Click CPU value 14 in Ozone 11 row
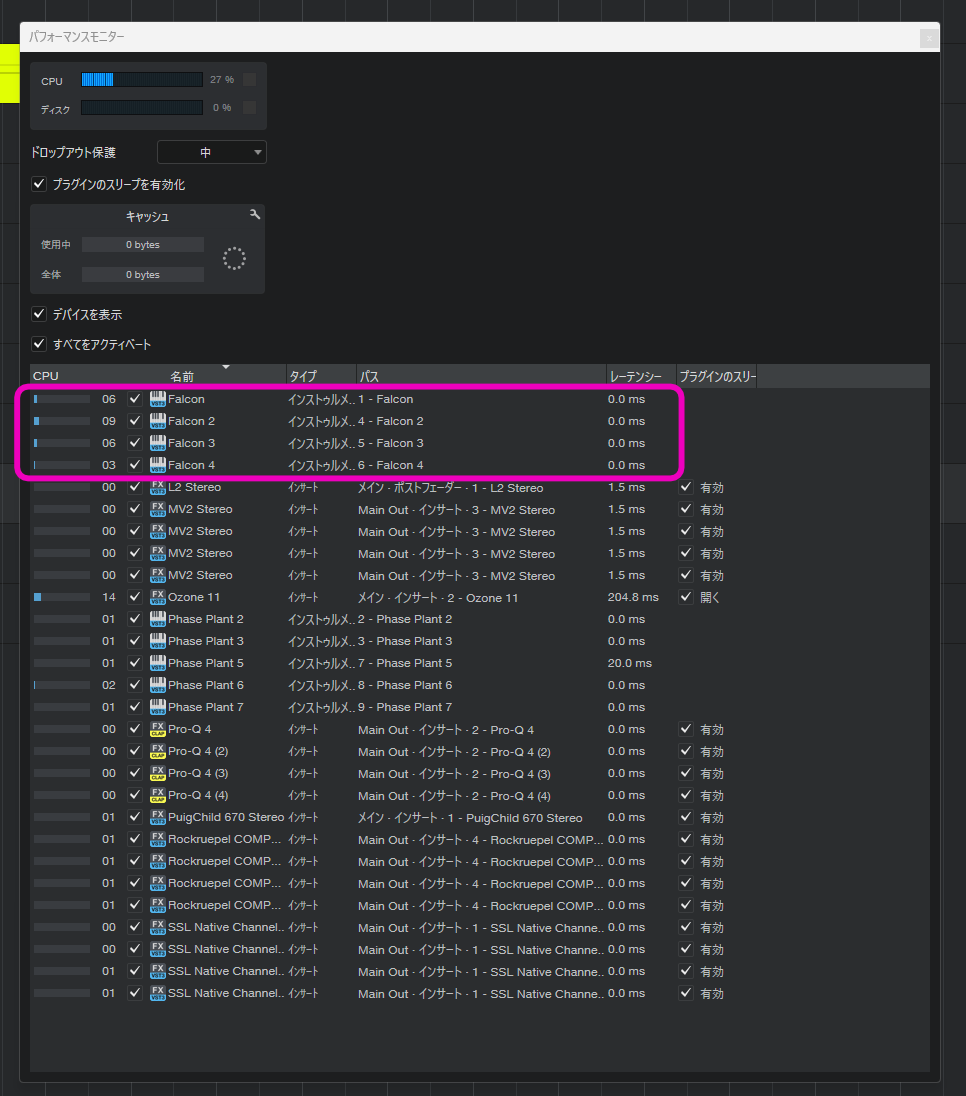This screenshot has width=966, height=1096. pos(109,597)
